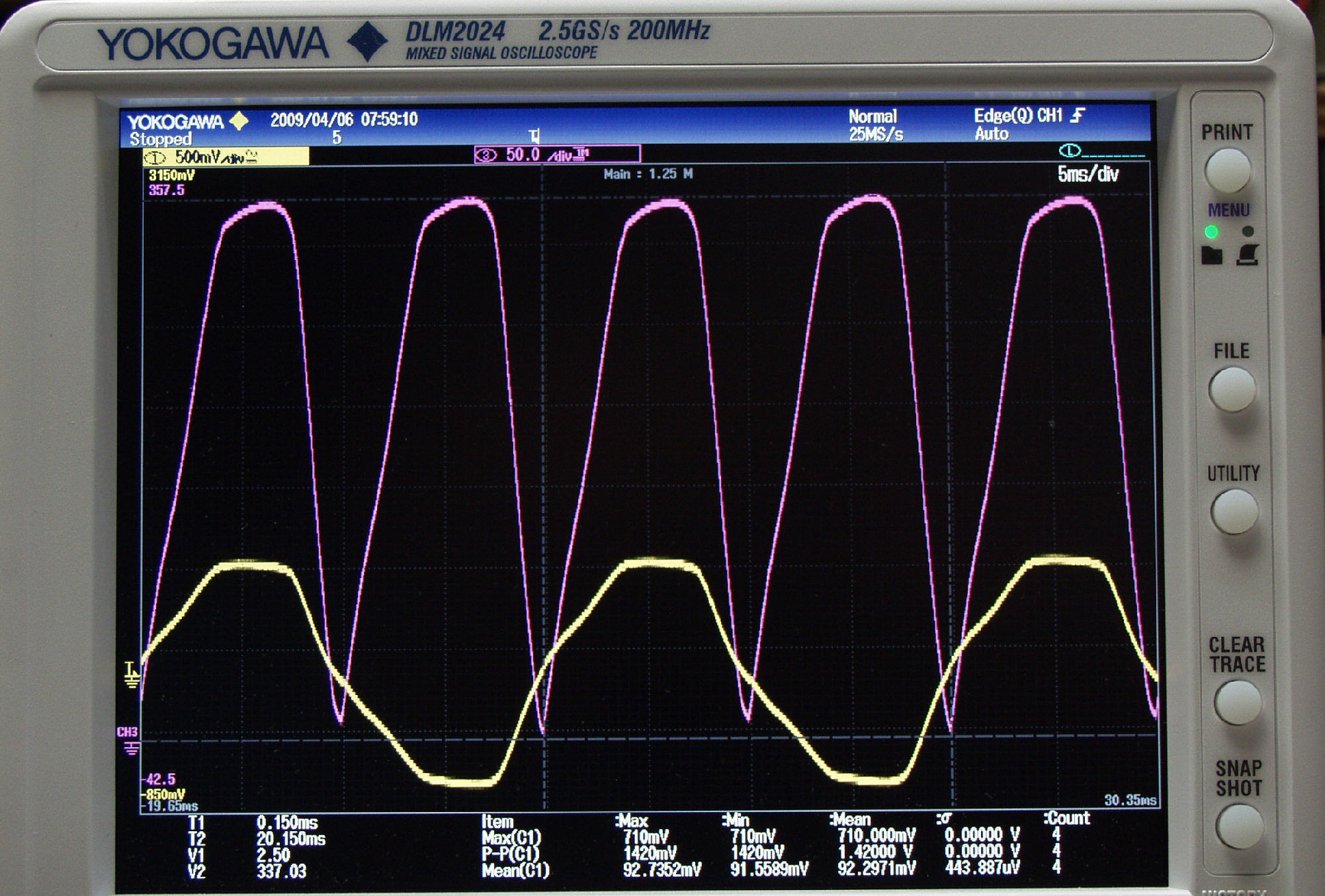Click the 5ms/div time scale readout

pos(1088,175)
